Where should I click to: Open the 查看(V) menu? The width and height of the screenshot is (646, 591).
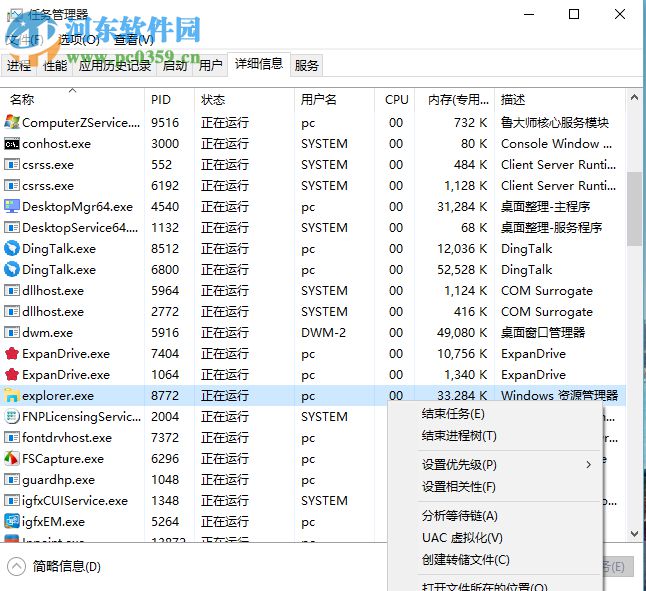[x=134, y=40]
